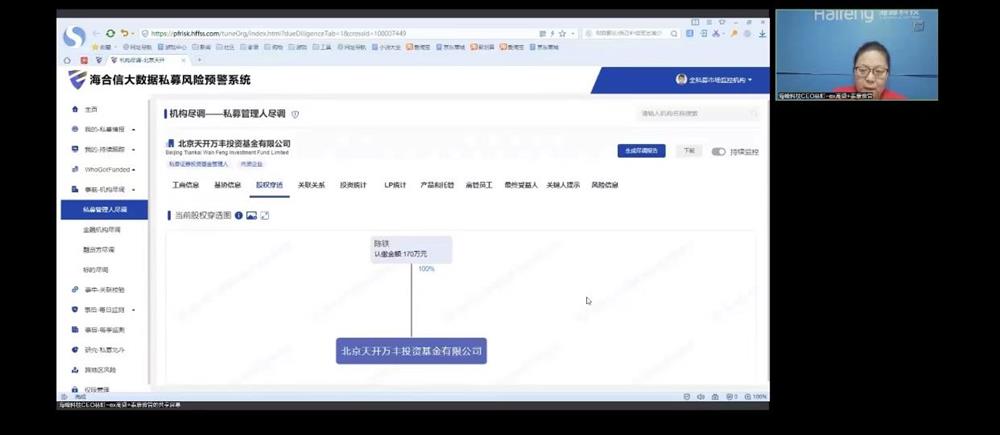Switch to the 关联关系 tab

click(x=311, y=185)
